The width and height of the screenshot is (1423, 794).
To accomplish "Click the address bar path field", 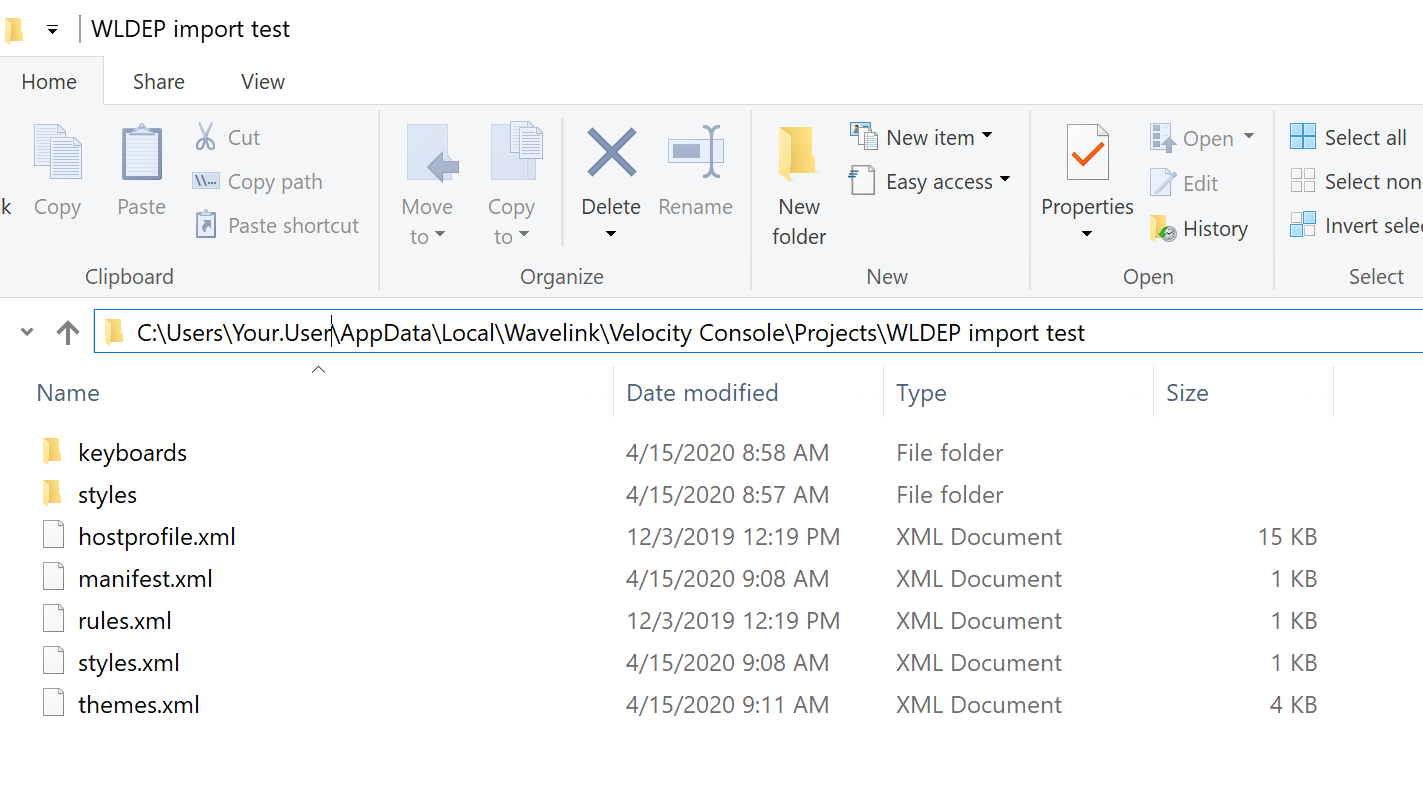I will point(600,332).
